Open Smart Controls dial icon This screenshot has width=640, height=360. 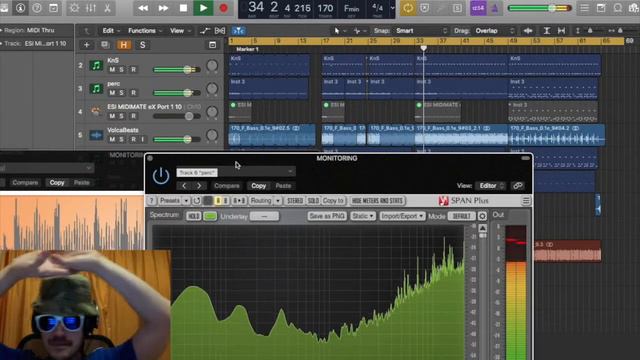coord(74,8)
